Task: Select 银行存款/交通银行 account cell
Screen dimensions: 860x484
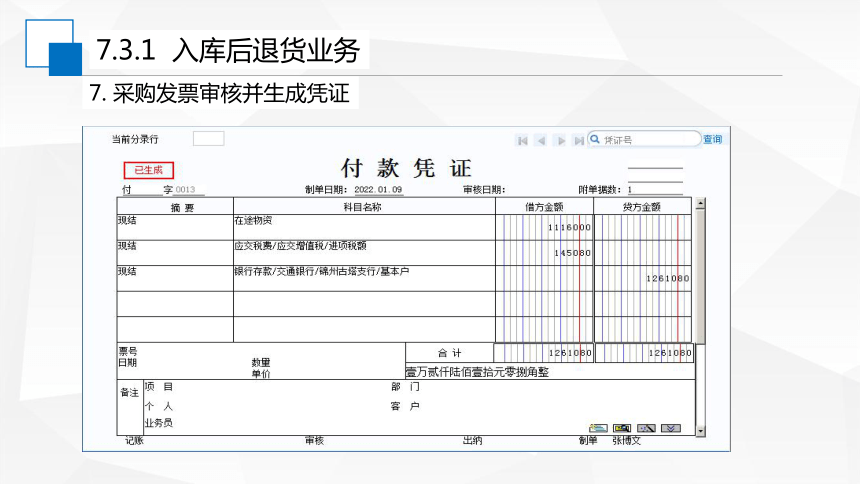Action: 364,278
